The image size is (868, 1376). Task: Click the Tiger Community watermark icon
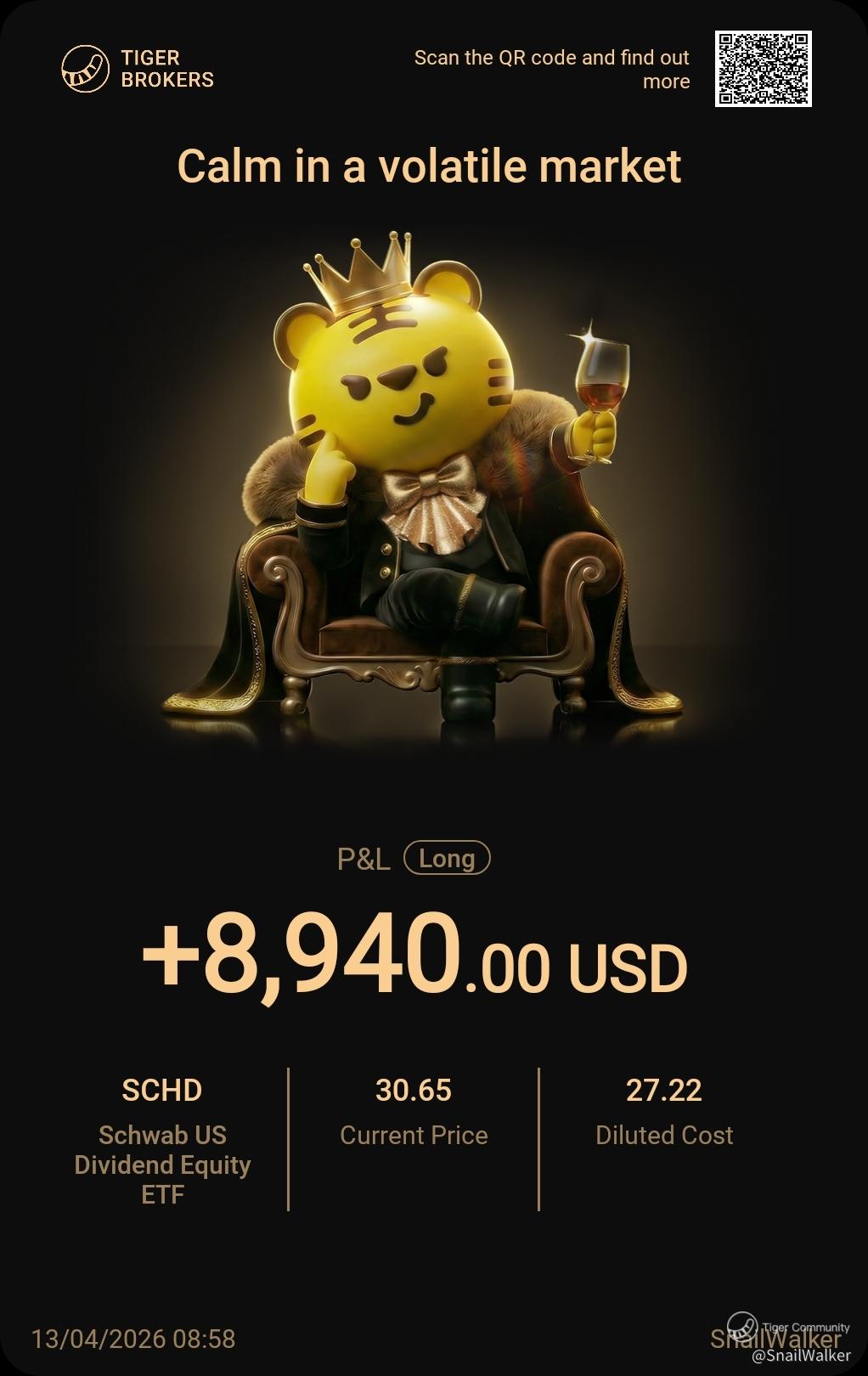pyautogui.click(x=741, y=1327)
